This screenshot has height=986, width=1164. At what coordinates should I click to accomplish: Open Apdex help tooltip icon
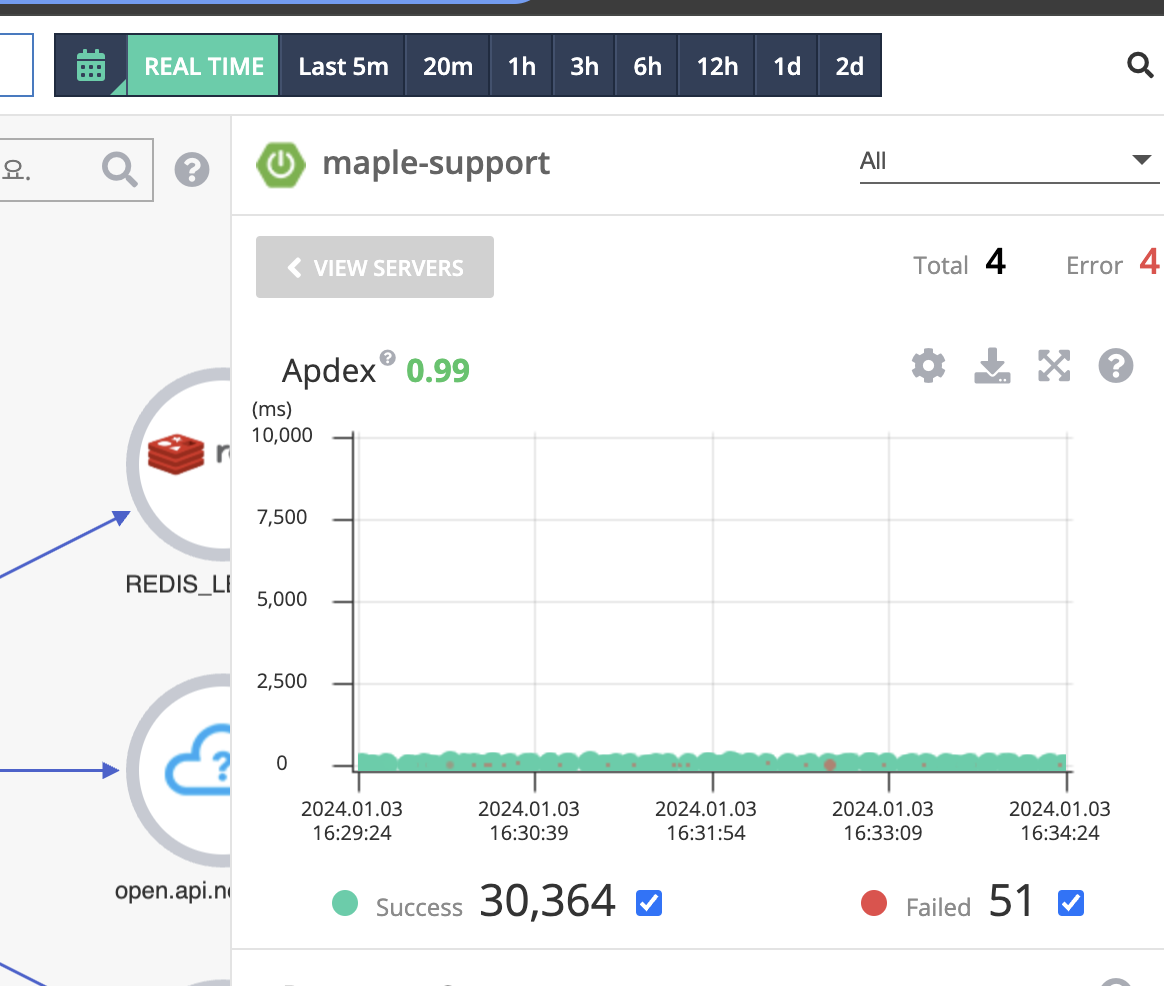coord(388,358)
